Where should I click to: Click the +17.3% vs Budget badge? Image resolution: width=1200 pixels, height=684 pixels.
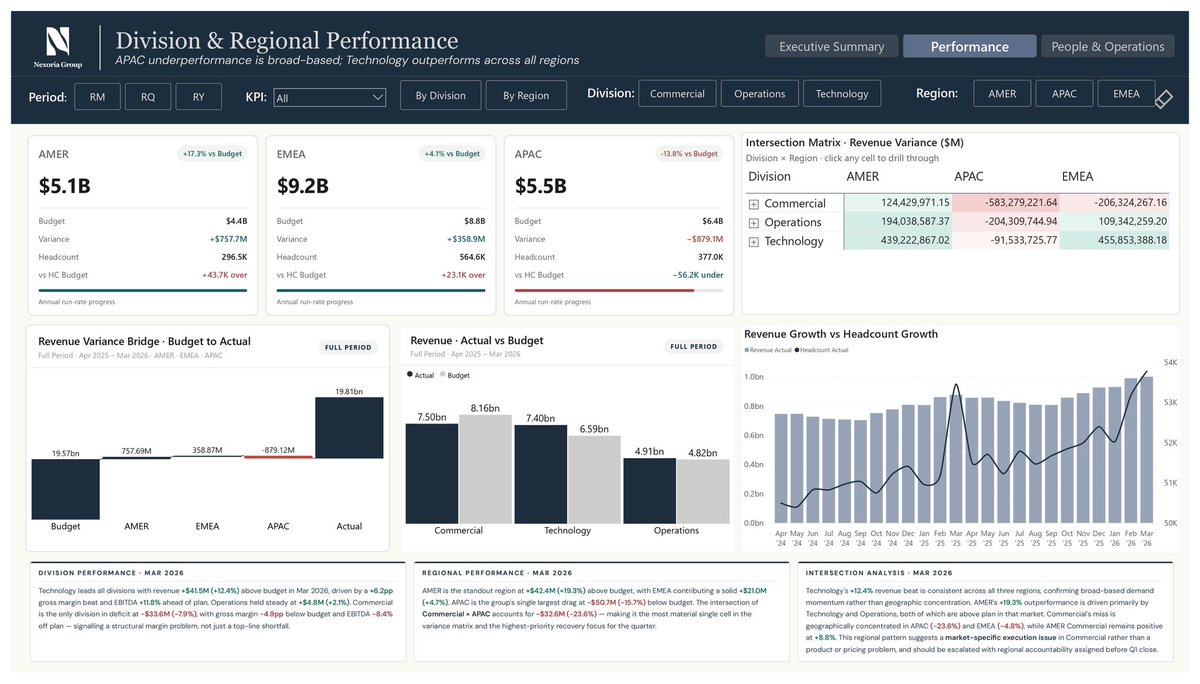tap(213, 154)
